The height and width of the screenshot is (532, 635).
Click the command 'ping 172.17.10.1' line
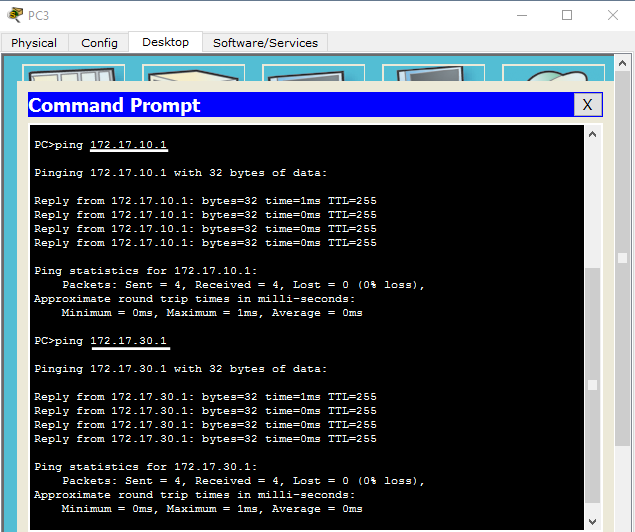coord(100,145)
